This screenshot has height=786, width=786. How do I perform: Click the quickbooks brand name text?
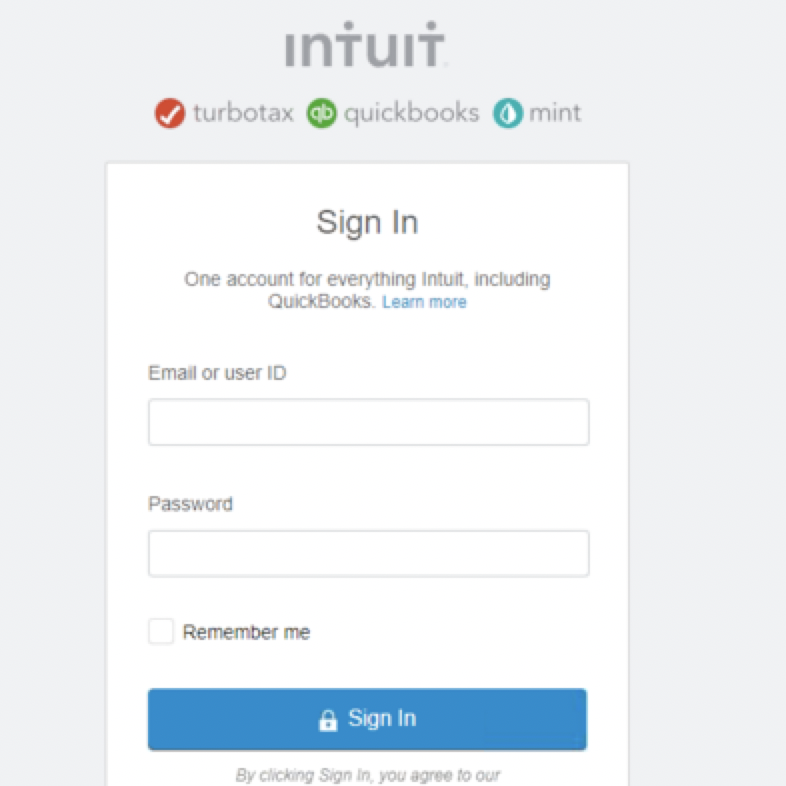point(411,113)
